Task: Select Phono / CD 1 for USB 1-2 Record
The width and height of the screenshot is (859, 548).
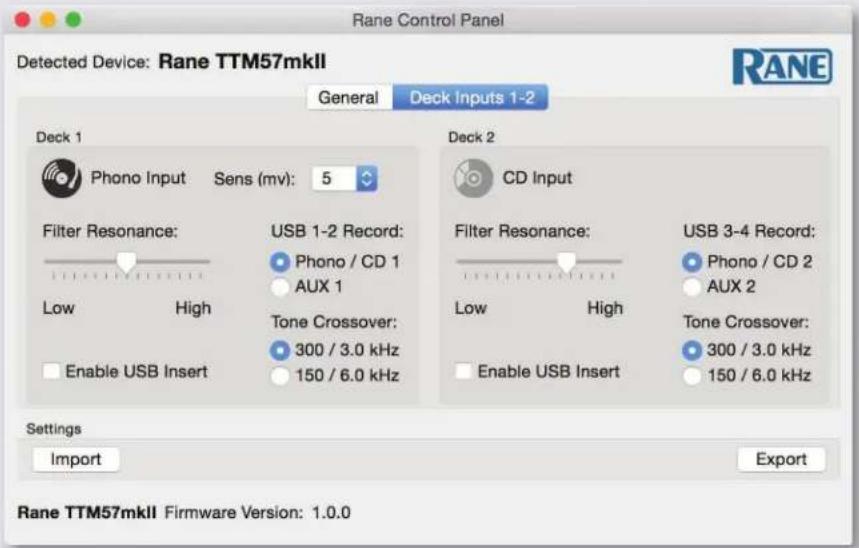Action: pos(280,262)
